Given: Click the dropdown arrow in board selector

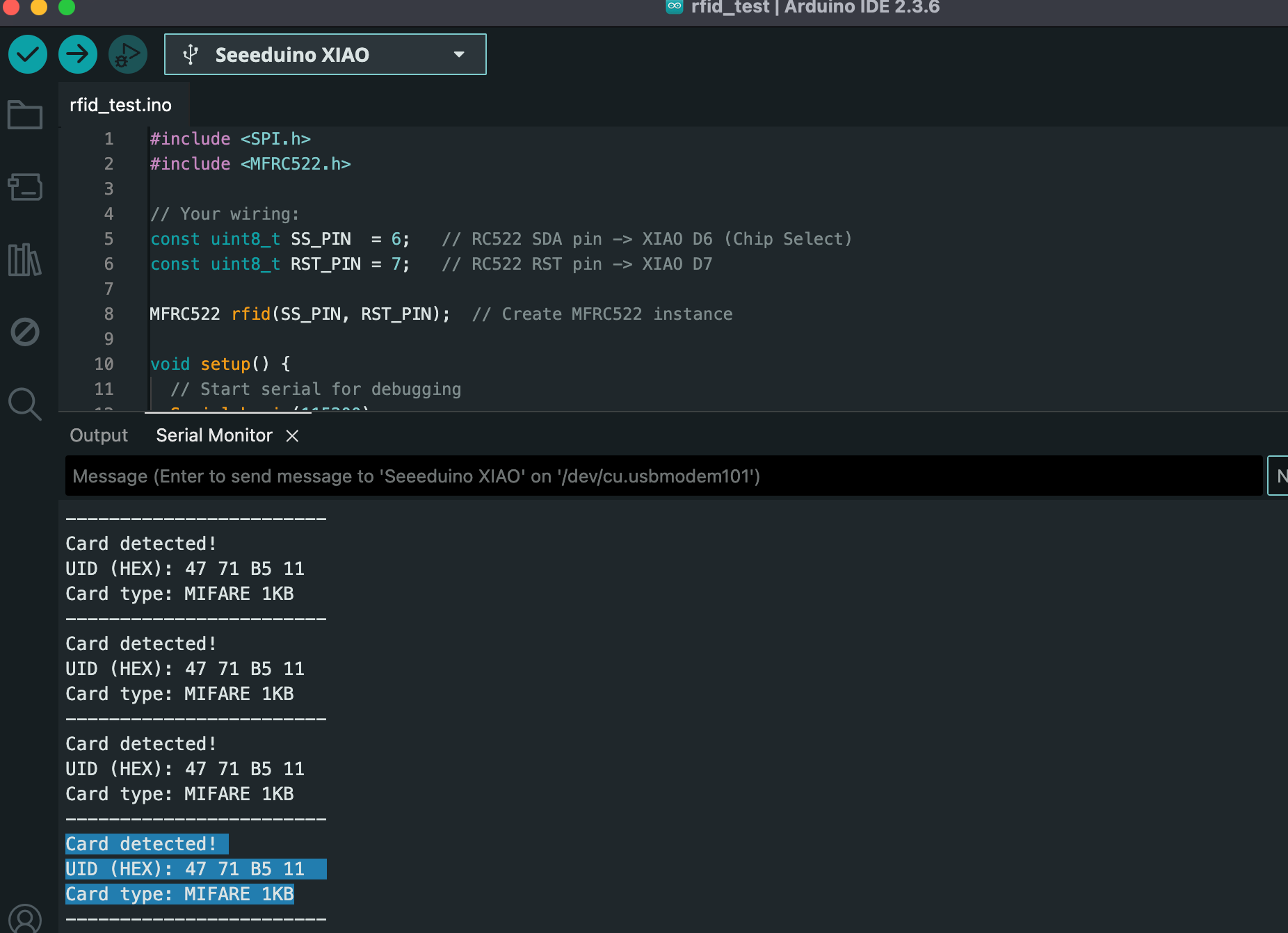Looking at the screenshot, I should tap(459, 54).
